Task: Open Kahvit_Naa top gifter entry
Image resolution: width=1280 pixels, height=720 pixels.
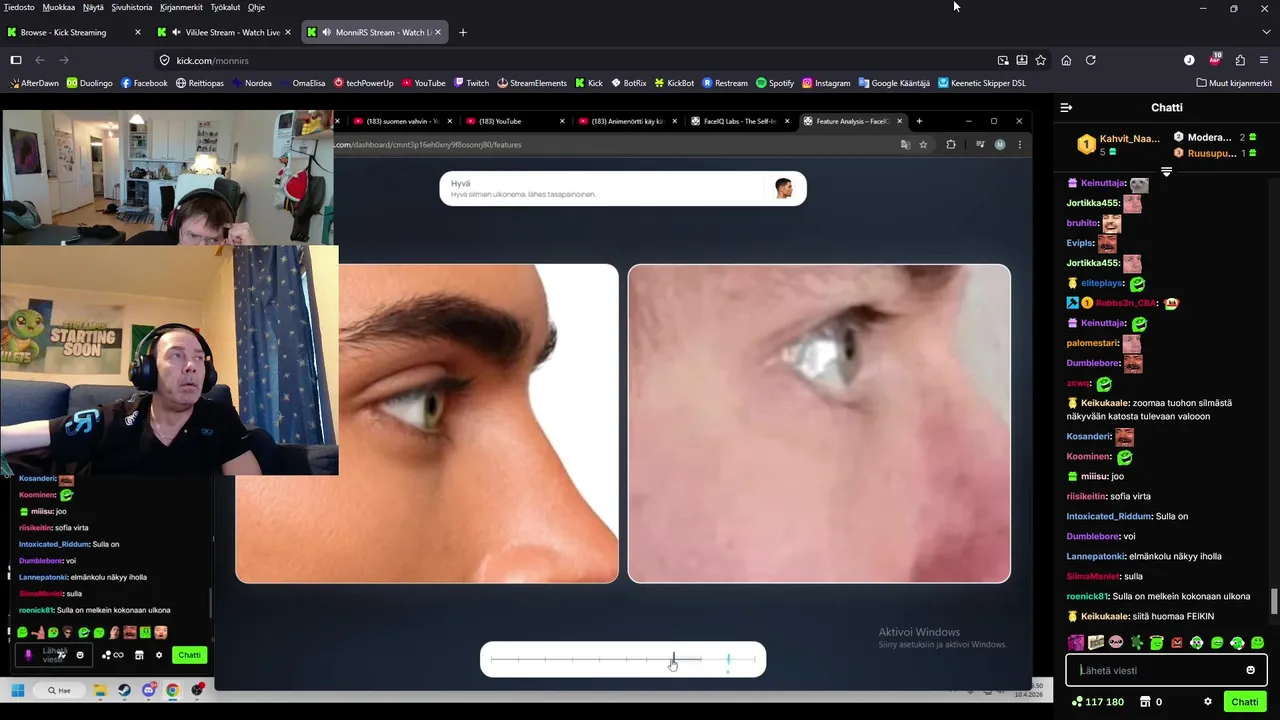Action: [1118, 144]
